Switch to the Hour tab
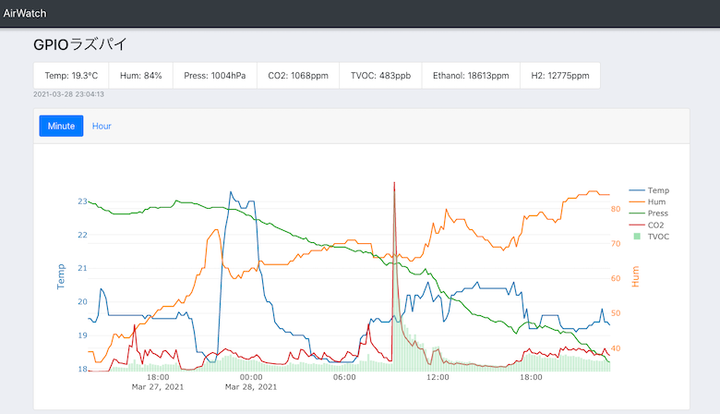 [102, 126]
